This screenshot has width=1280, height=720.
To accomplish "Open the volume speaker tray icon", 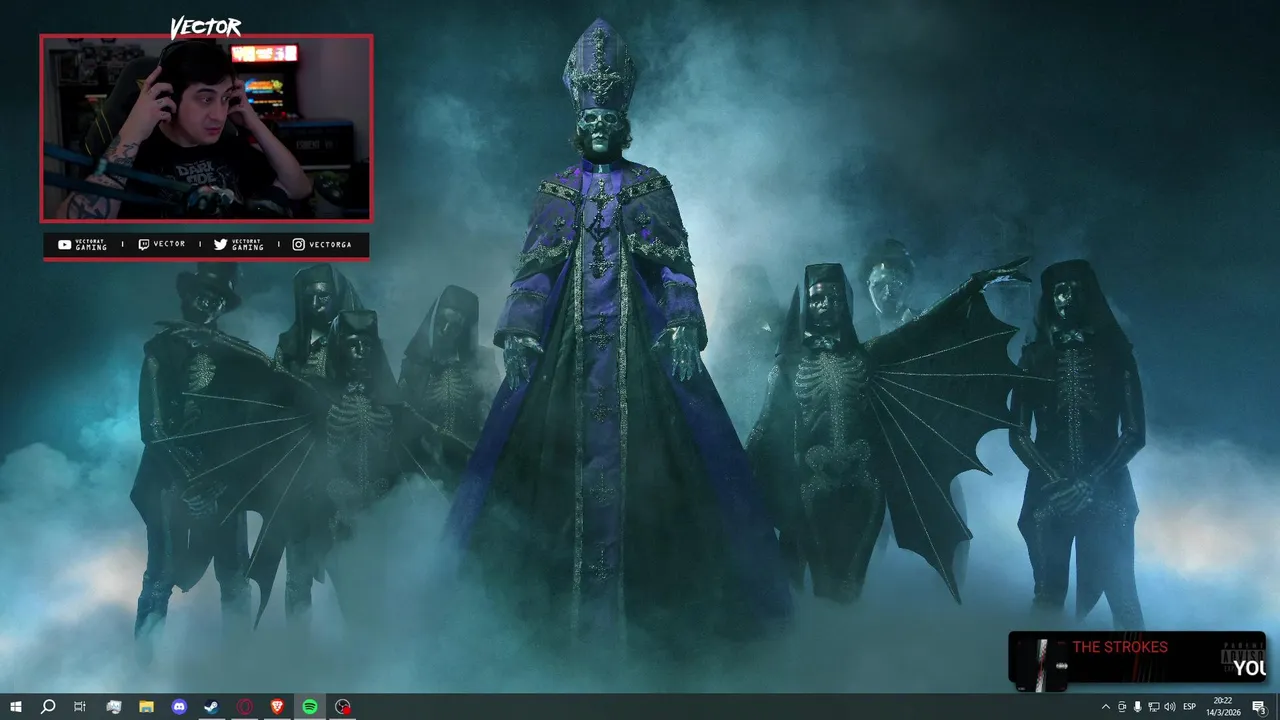I will tap(1170, 707).
